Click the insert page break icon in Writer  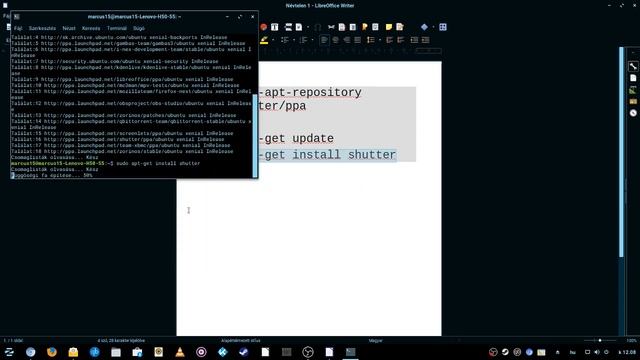coord(288,27)
